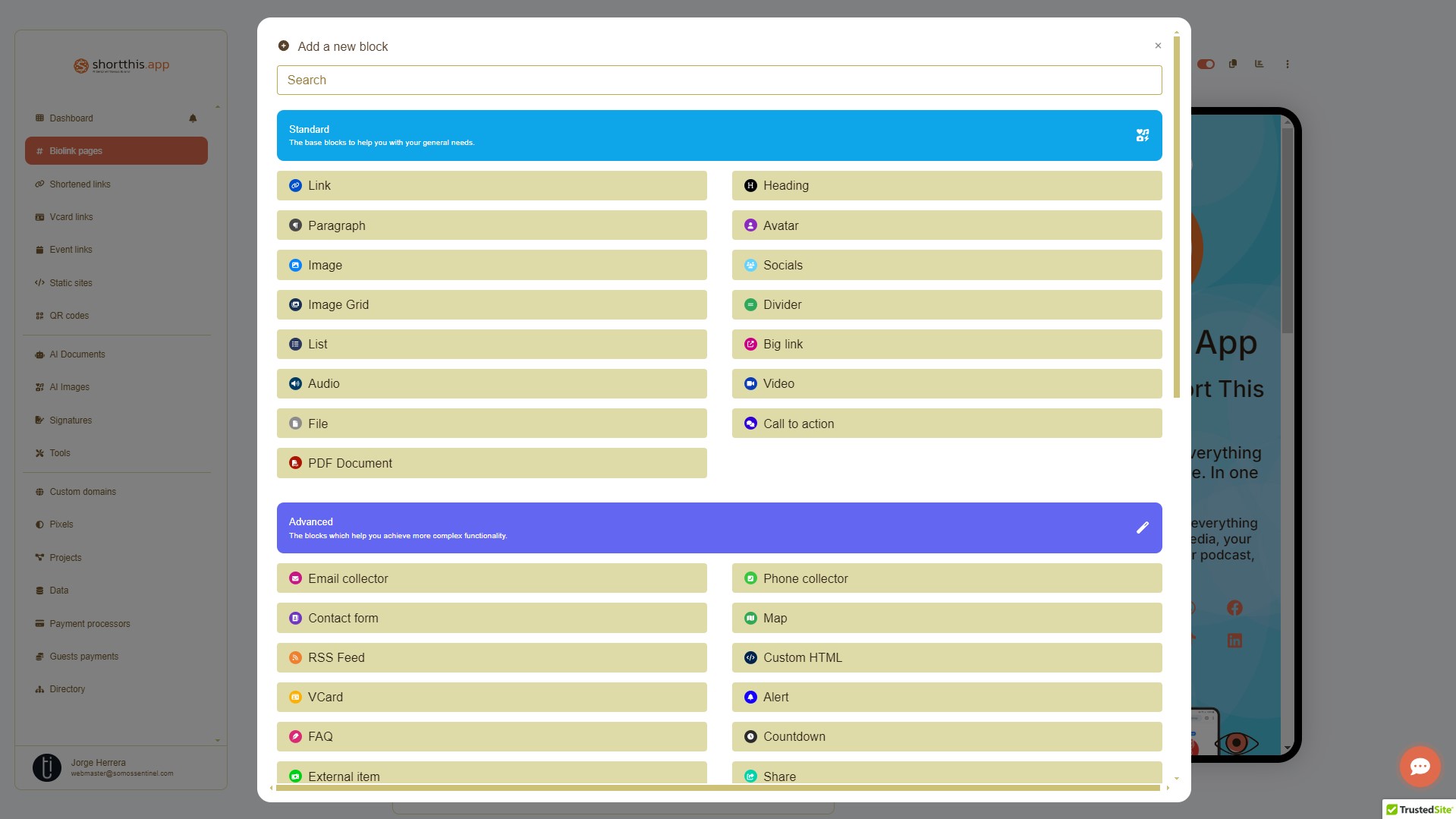Open the three-dot options menu
This screenshot has height=819, width=1456.
click(1287, 65)
